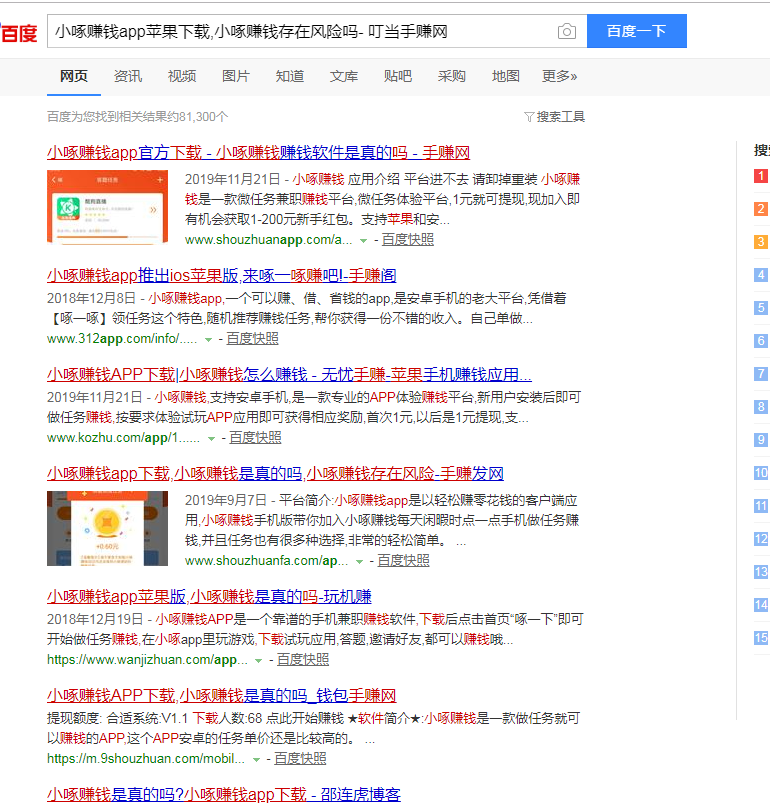Click hot search rank 4 badge

(761, 275)
